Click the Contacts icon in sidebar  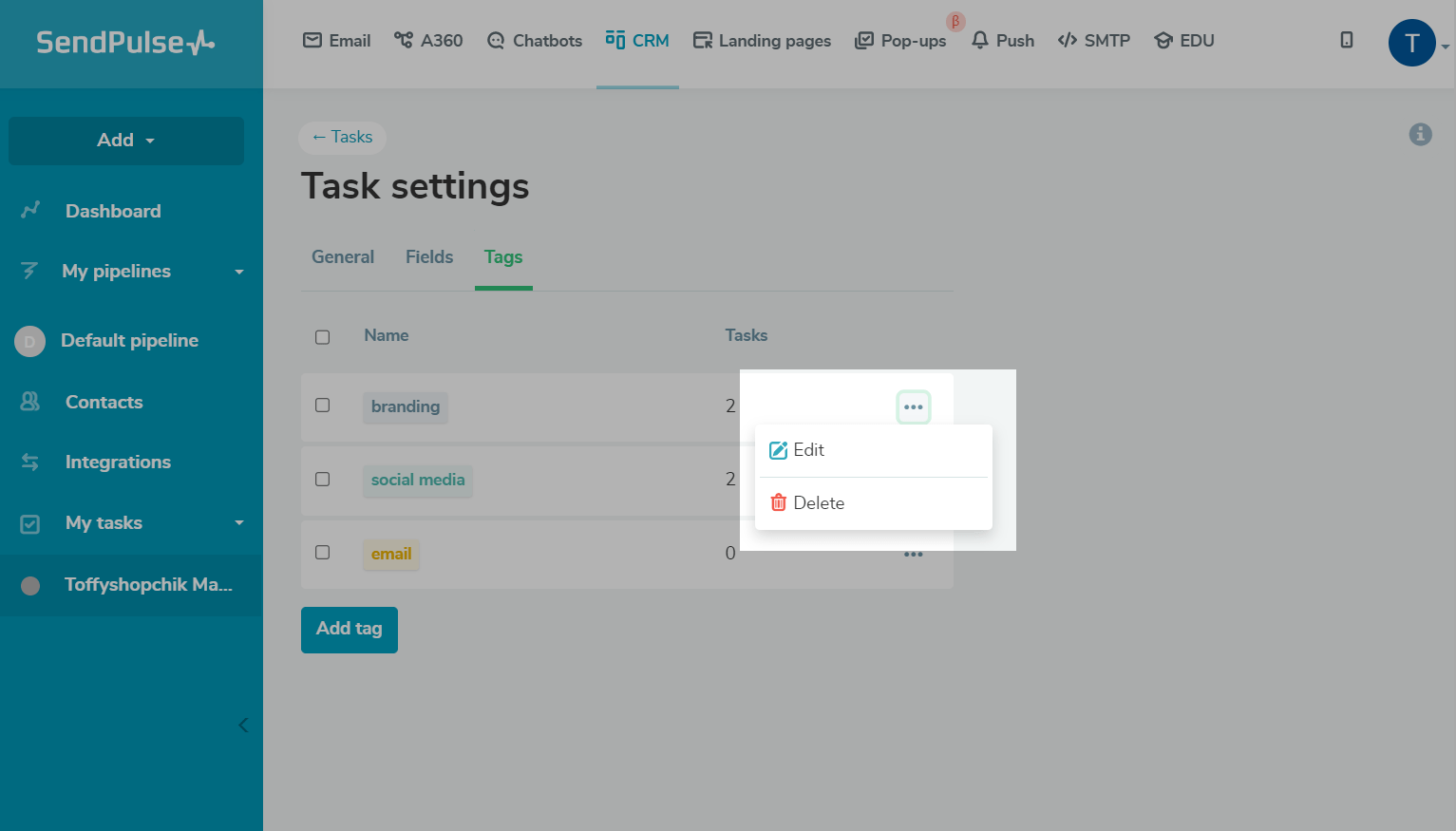(x=30, y=402)
